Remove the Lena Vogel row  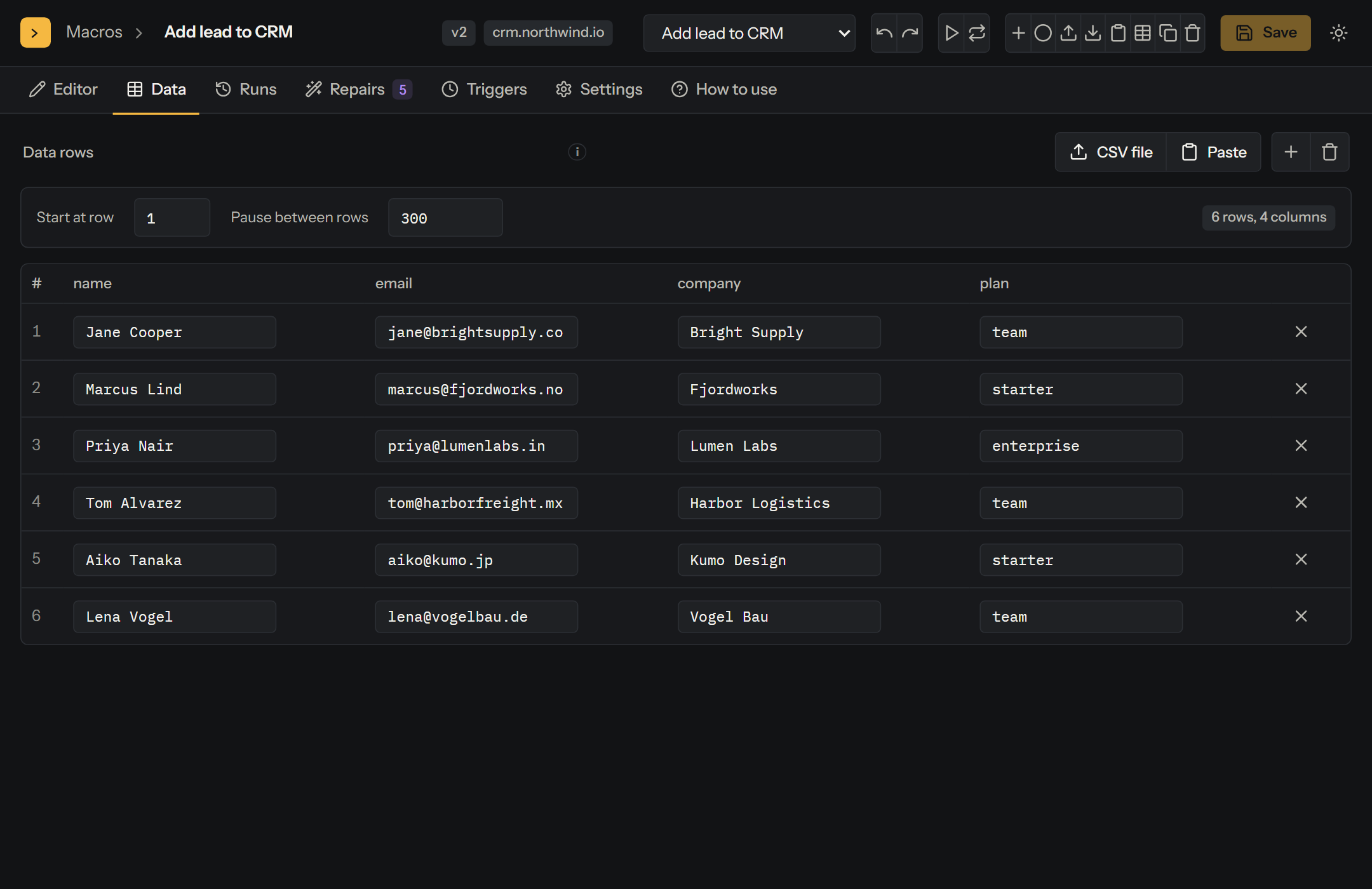(x=1301, y=616)
